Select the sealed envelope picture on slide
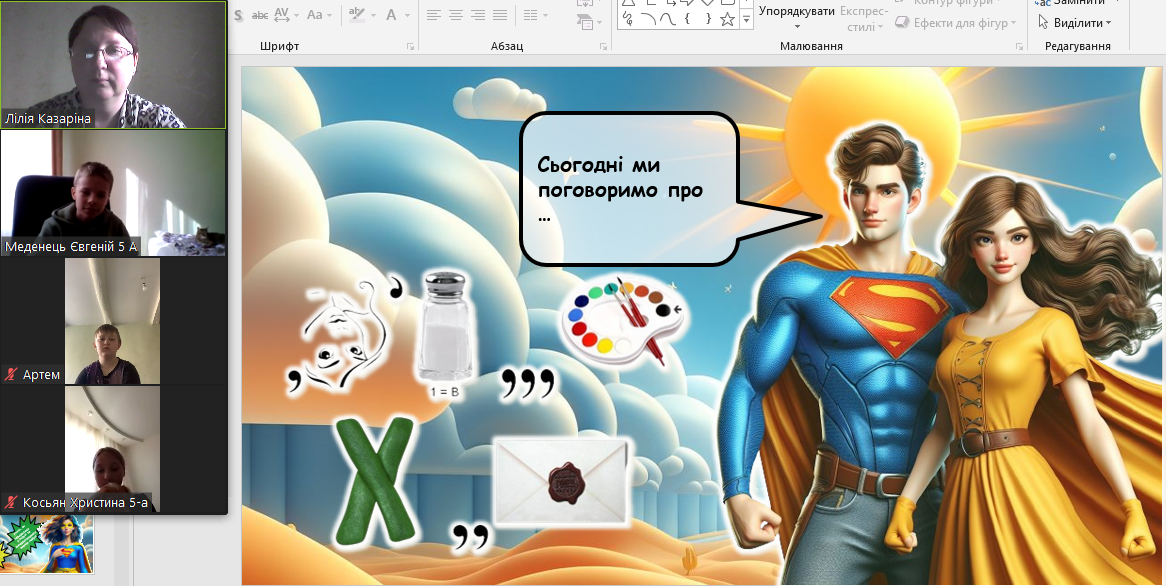Screen dimensions: 1166x586 (x=562, y=481)
